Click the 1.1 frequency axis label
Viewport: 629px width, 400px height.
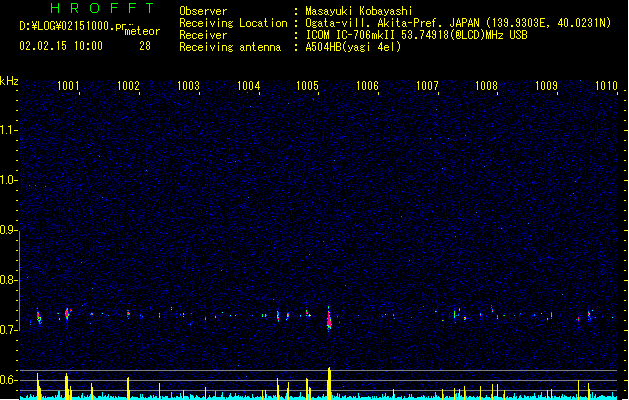coord(8,130)
